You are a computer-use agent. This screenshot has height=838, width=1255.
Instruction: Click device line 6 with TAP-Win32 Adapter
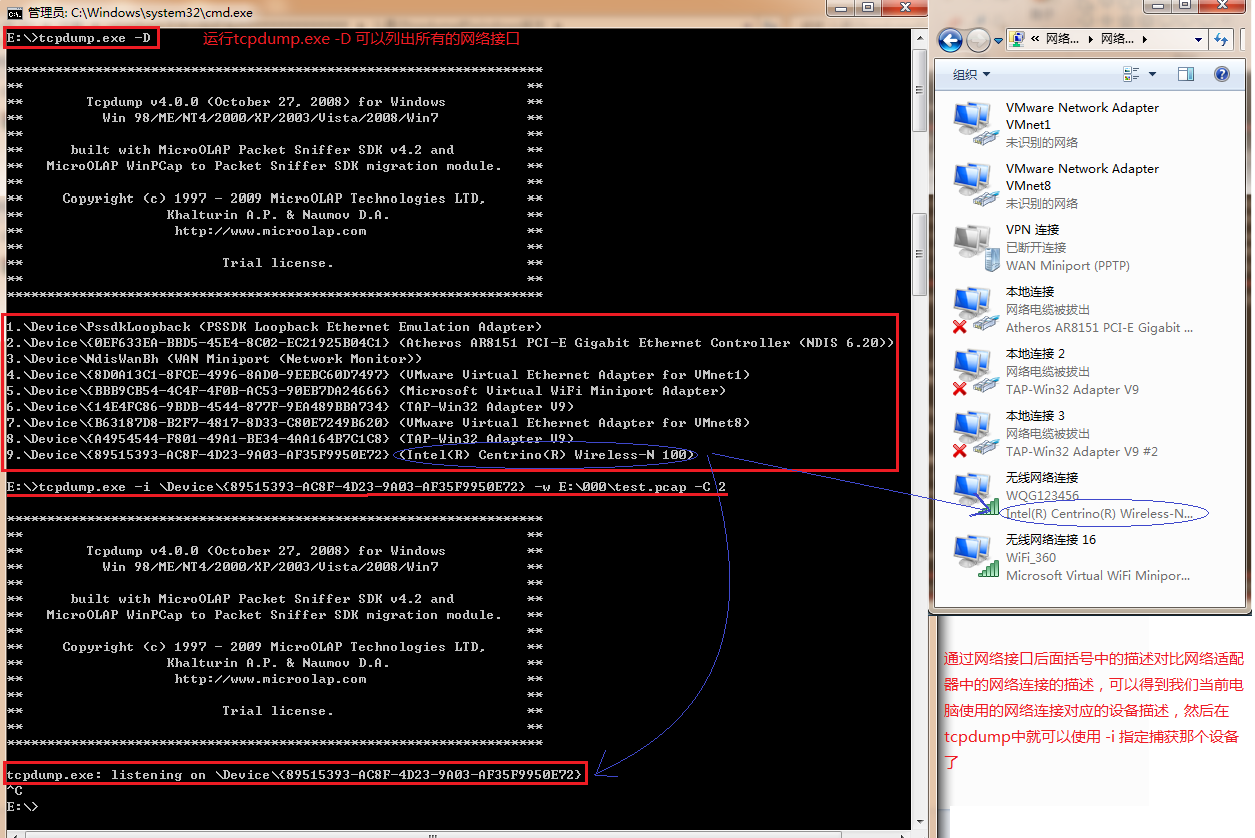click(x=290, y=407)
